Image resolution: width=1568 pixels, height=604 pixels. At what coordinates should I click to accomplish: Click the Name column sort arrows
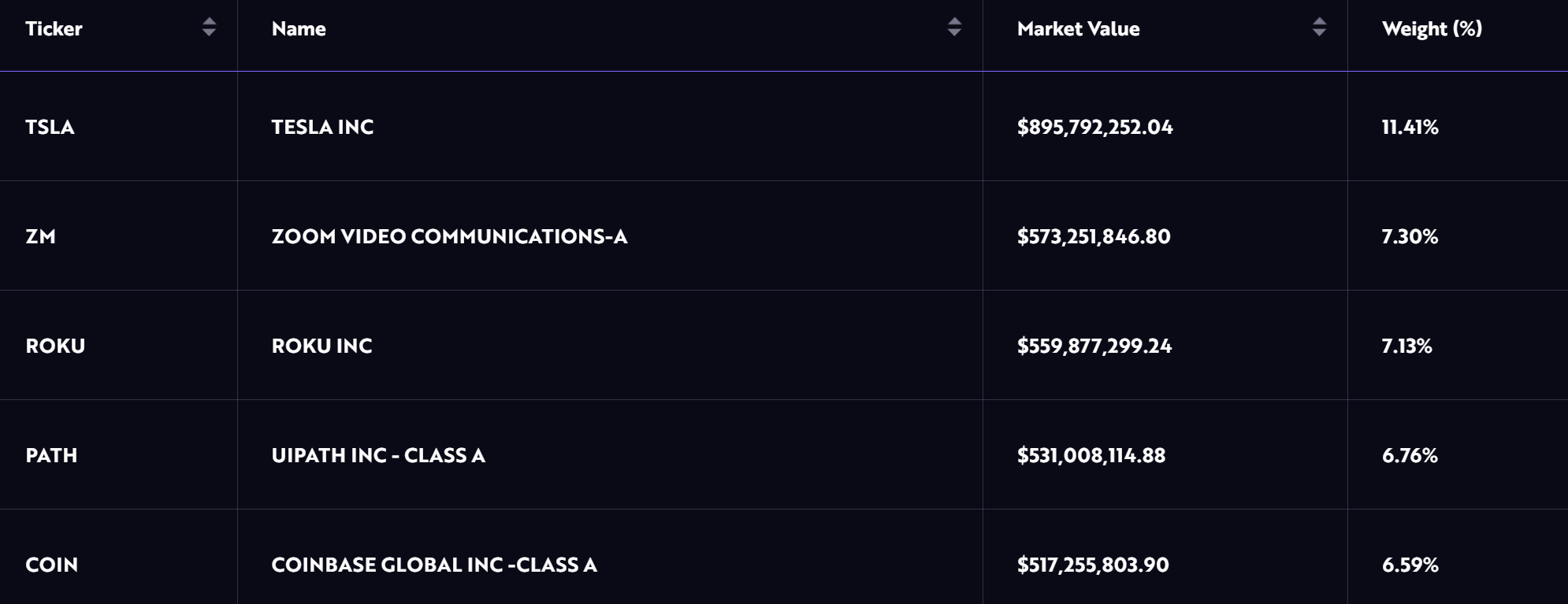pyautogui.click(x=954, y=28)
